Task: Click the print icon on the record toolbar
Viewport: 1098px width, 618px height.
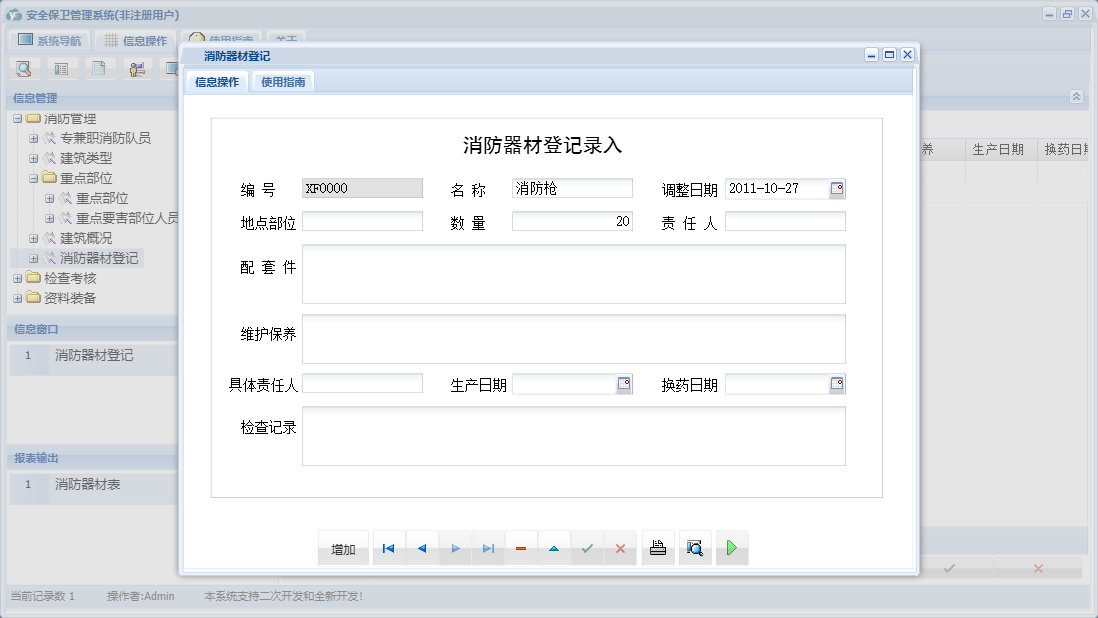Action: (657, 547)
